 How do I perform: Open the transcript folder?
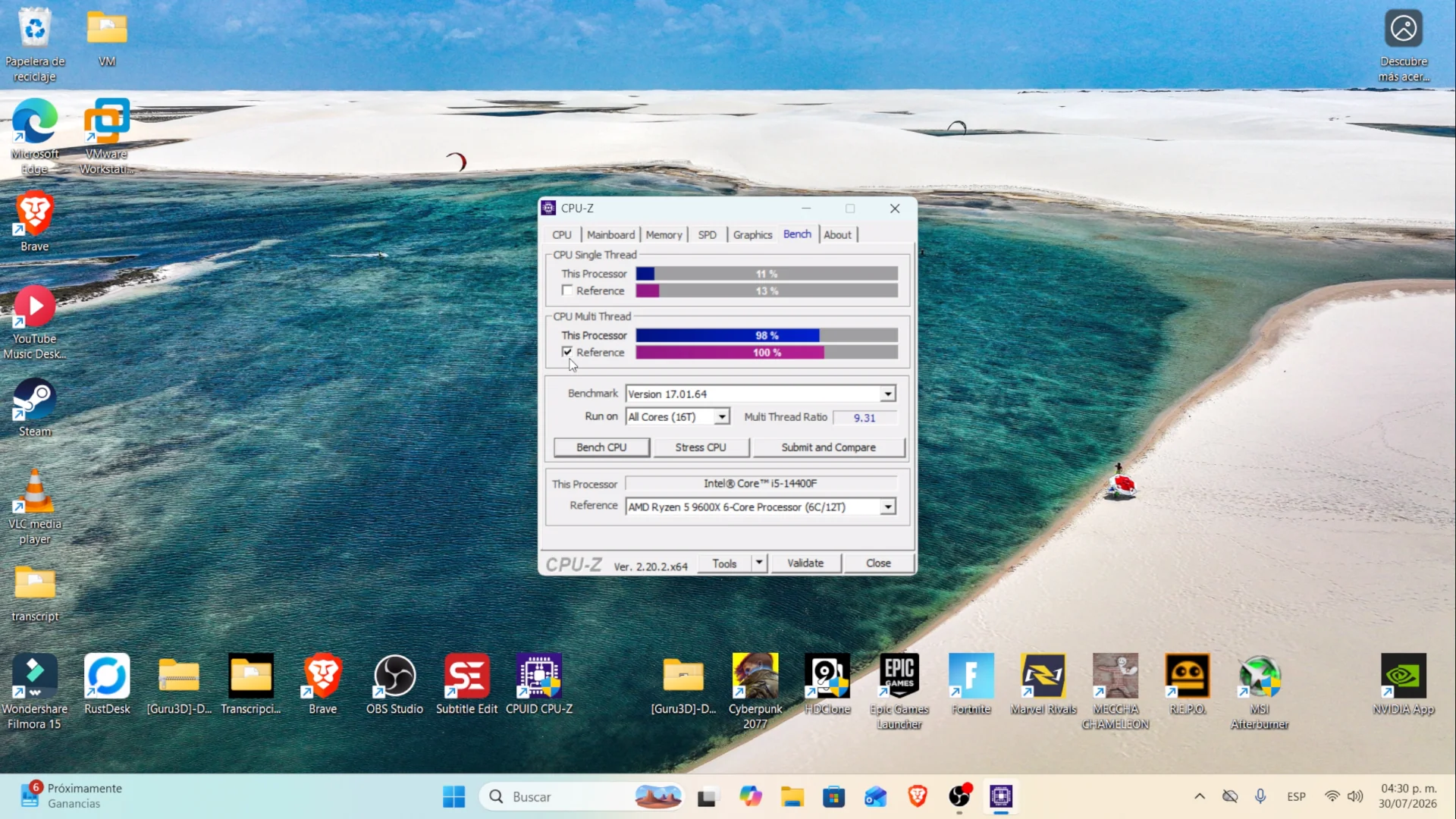(x=35, y=594)
